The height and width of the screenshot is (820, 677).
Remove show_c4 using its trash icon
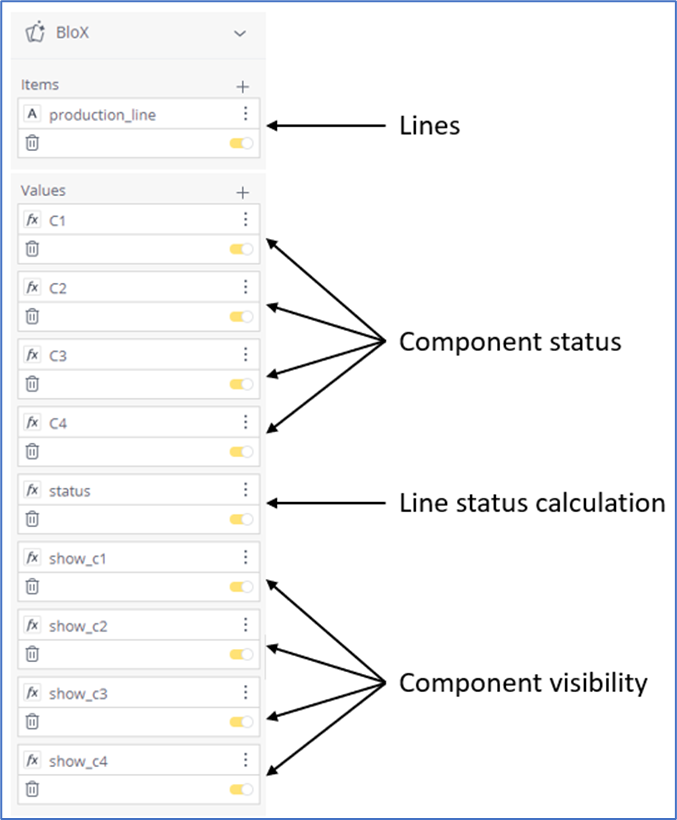click(x=32, y=789)
